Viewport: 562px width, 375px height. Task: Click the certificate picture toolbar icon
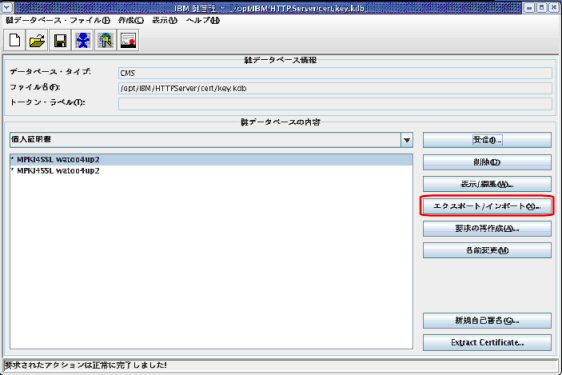click(128, 40)
